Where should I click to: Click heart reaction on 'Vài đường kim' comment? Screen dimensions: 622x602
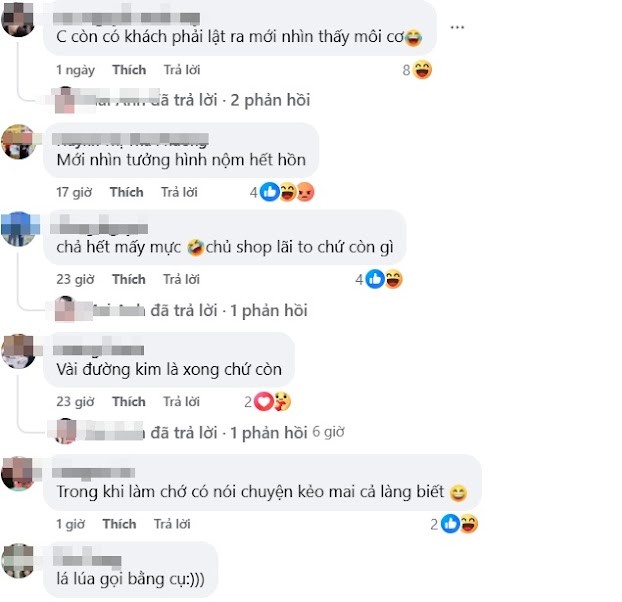[x=263, y=402]
